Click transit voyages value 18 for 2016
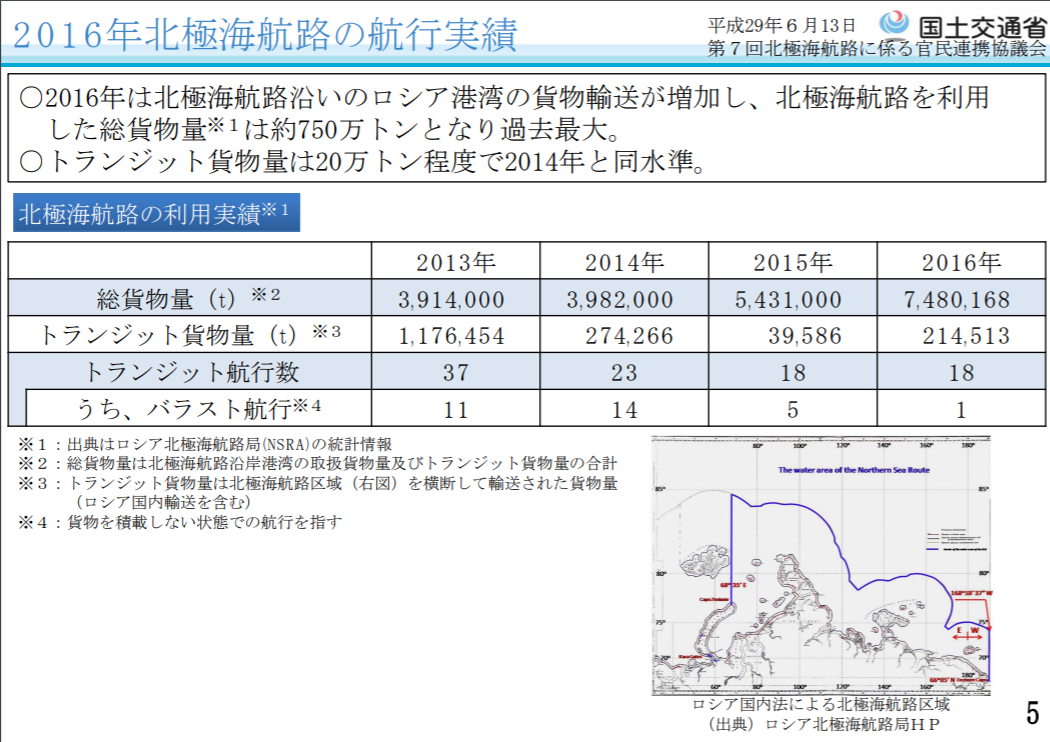Screen dimensions: 1050x742 961,372
